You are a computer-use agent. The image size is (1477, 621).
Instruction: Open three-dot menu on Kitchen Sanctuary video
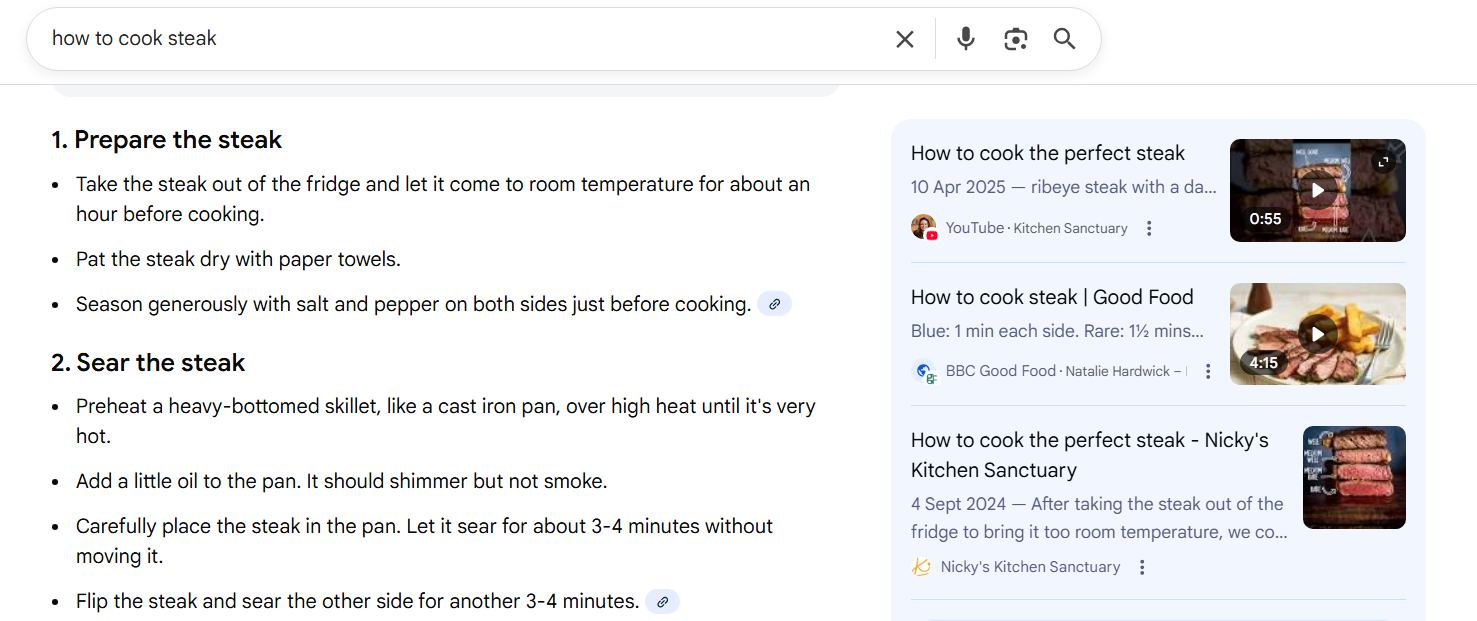point(1148,227)
